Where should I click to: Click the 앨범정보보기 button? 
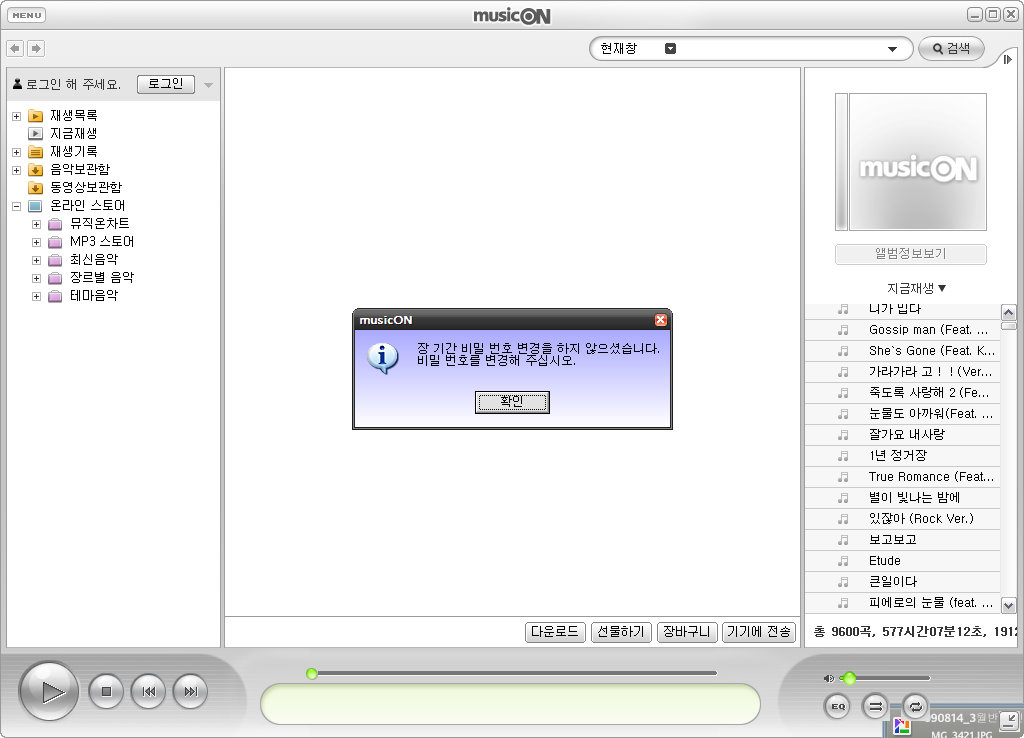910,254
